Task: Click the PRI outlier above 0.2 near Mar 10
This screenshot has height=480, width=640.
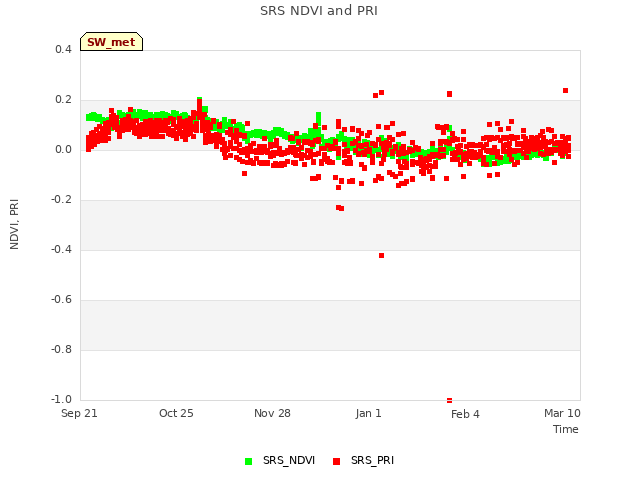Action: [x=565, y=91]
